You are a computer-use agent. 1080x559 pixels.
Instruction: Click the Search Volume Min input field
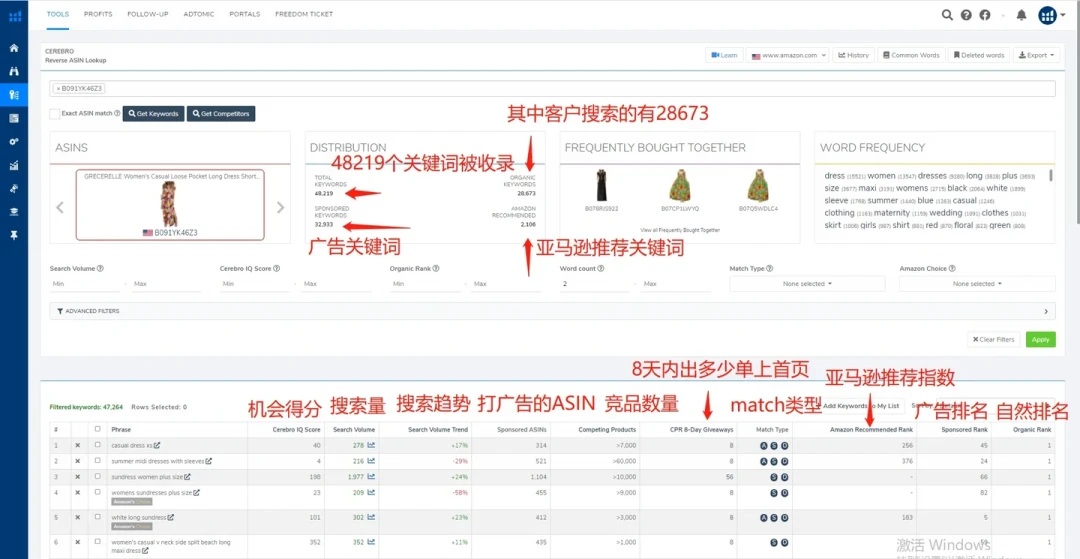pos(85,284)
